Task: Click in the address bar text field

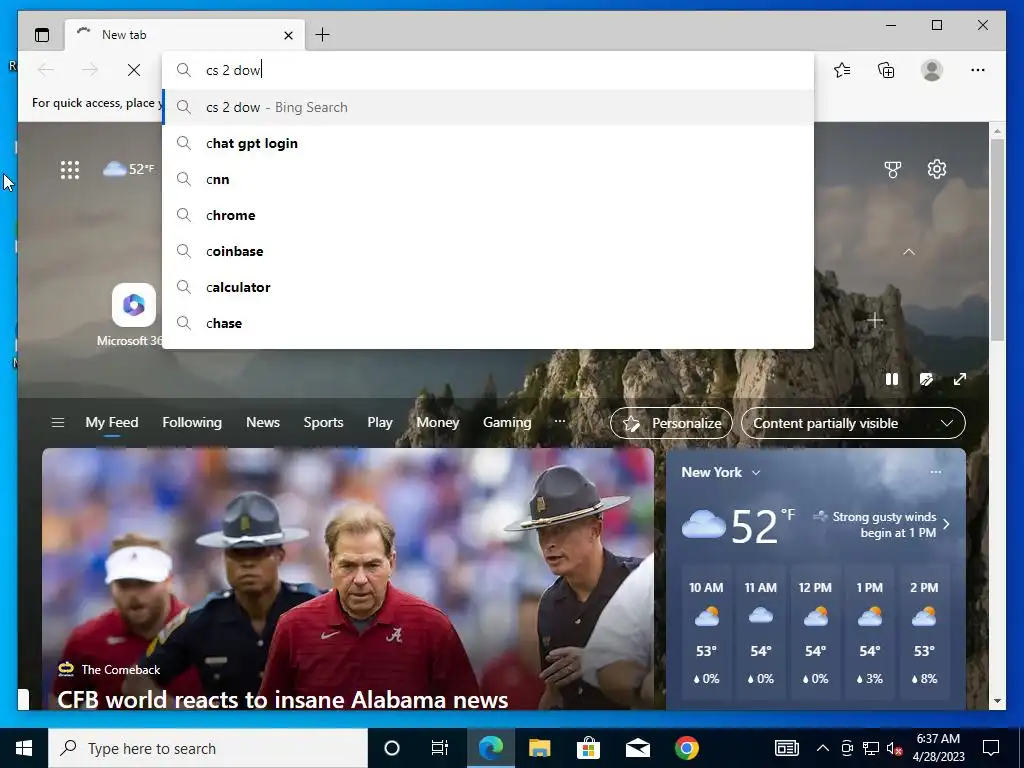Action: [x=488, y=70]
